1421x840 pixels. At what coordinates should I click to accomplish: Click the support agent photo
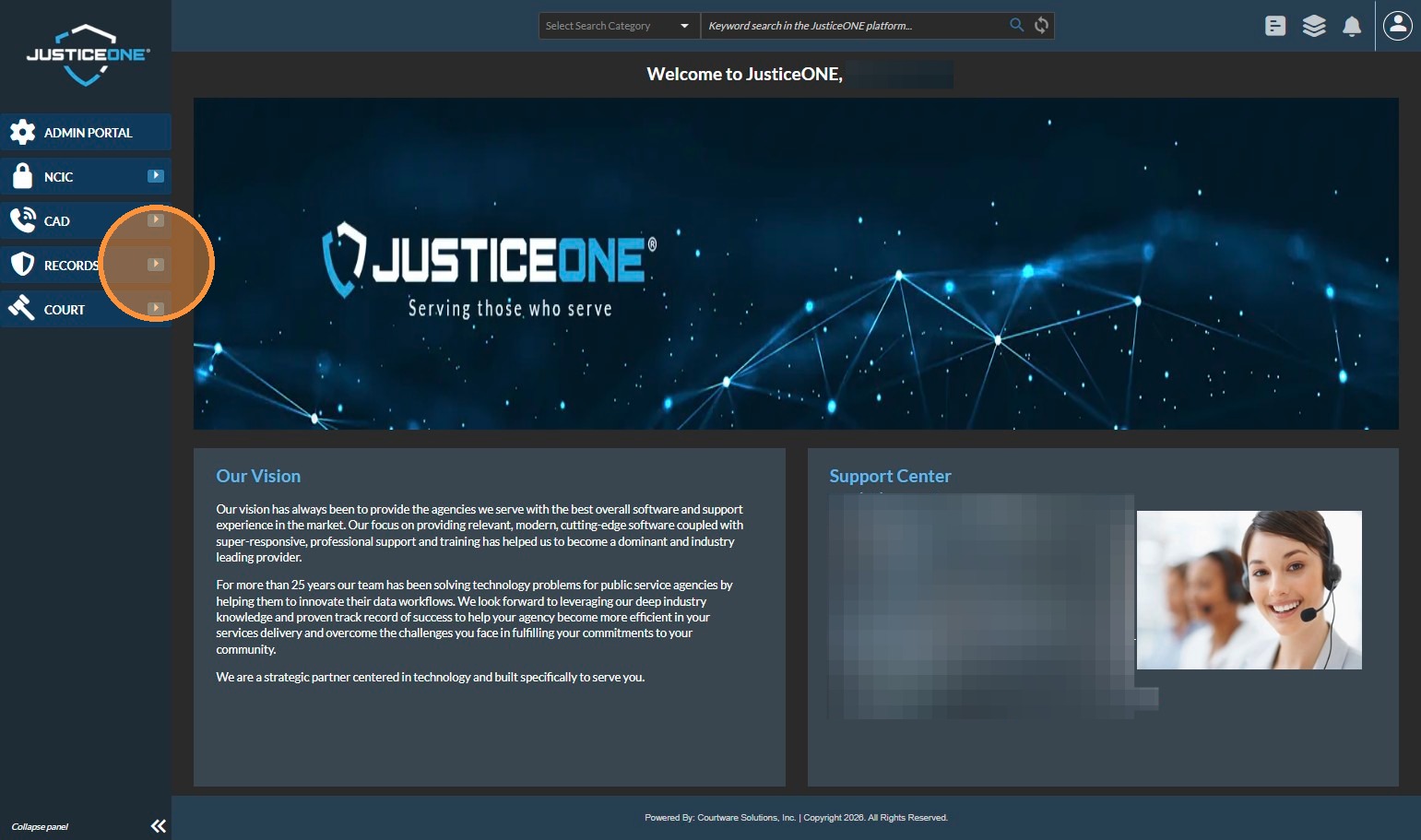[1249, 590]
